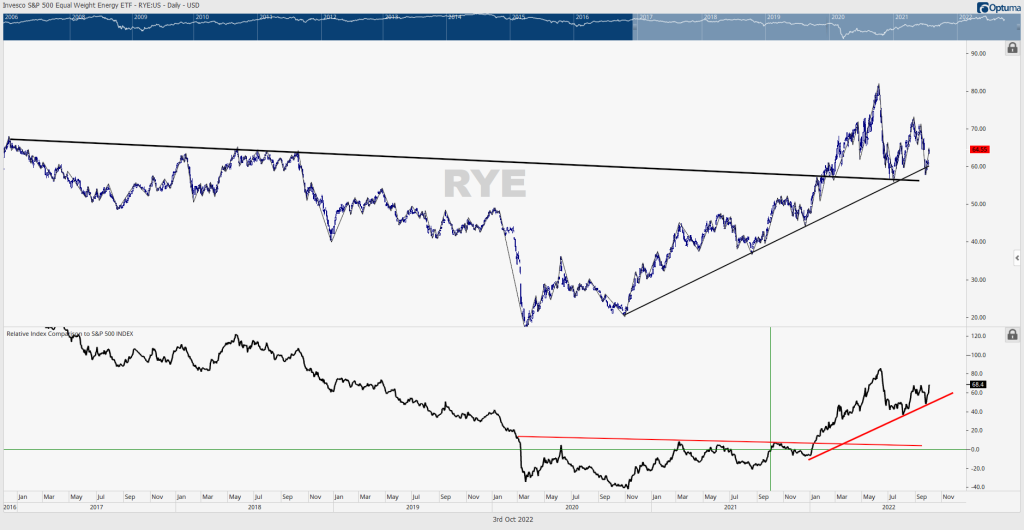This screenshot has height=530, width=1024.
Task: Click the lock icon on the relative index pane
Action: (x=1012, y=335)
